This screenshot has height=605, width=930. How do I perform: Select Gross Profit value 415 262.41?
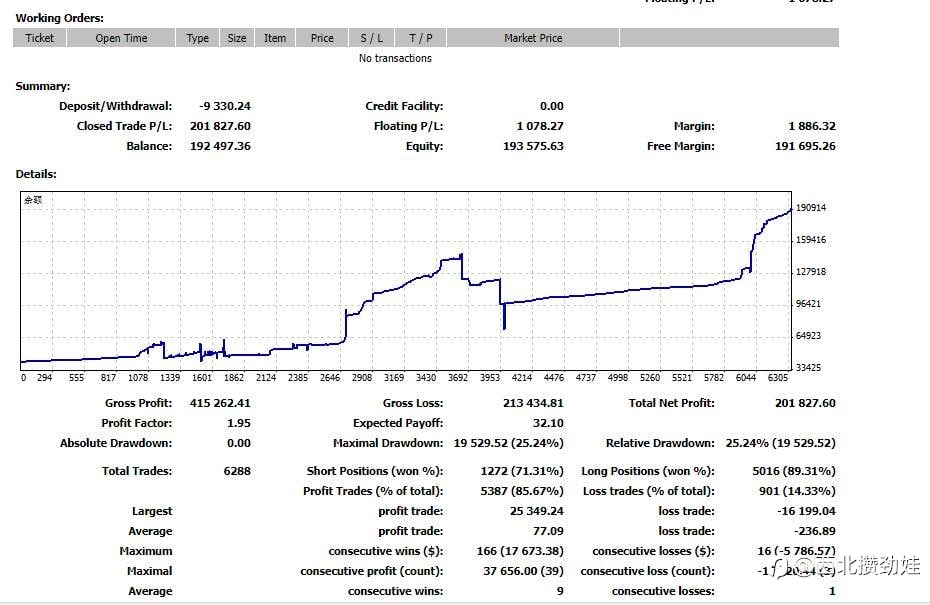(220, 403)
